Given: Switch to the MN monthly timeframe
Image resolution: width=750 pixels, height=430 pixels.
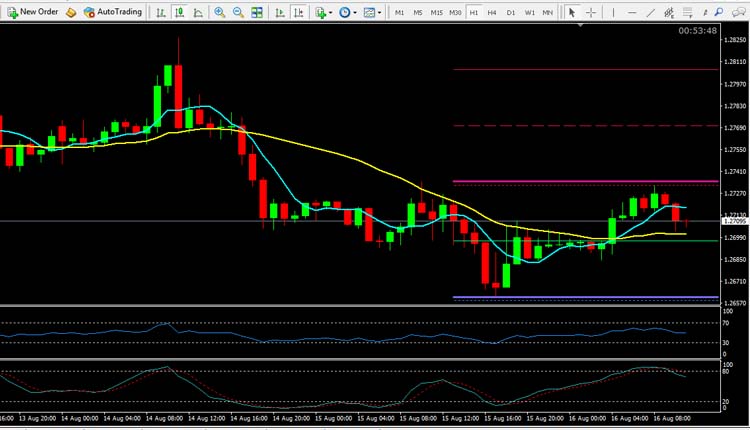Looking at the screenshot, I should 548,13.
